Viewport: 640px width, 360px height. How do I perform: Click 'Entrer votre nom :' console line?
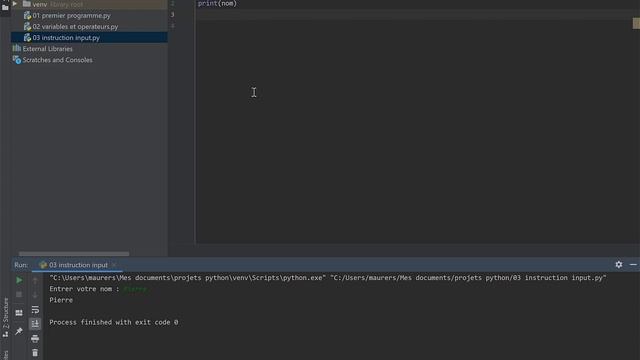pos(84,289)
